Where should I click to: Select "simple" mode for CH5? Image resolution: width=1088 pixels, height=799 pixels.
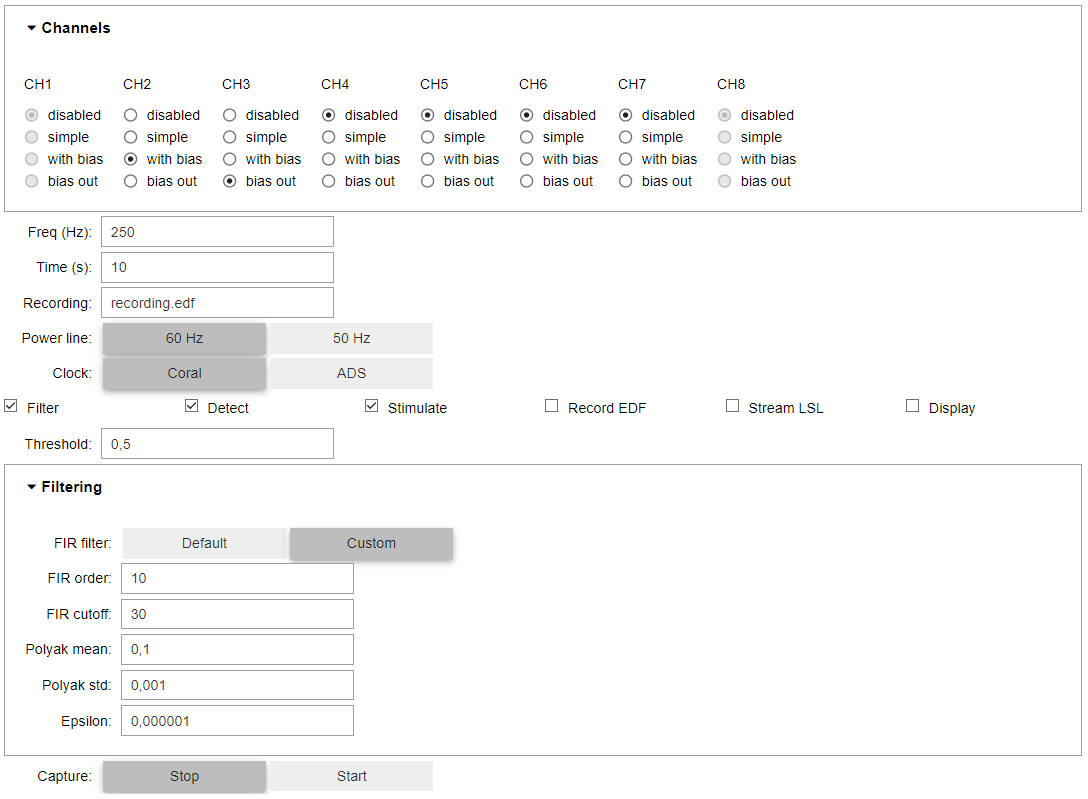tap(427, 136)
